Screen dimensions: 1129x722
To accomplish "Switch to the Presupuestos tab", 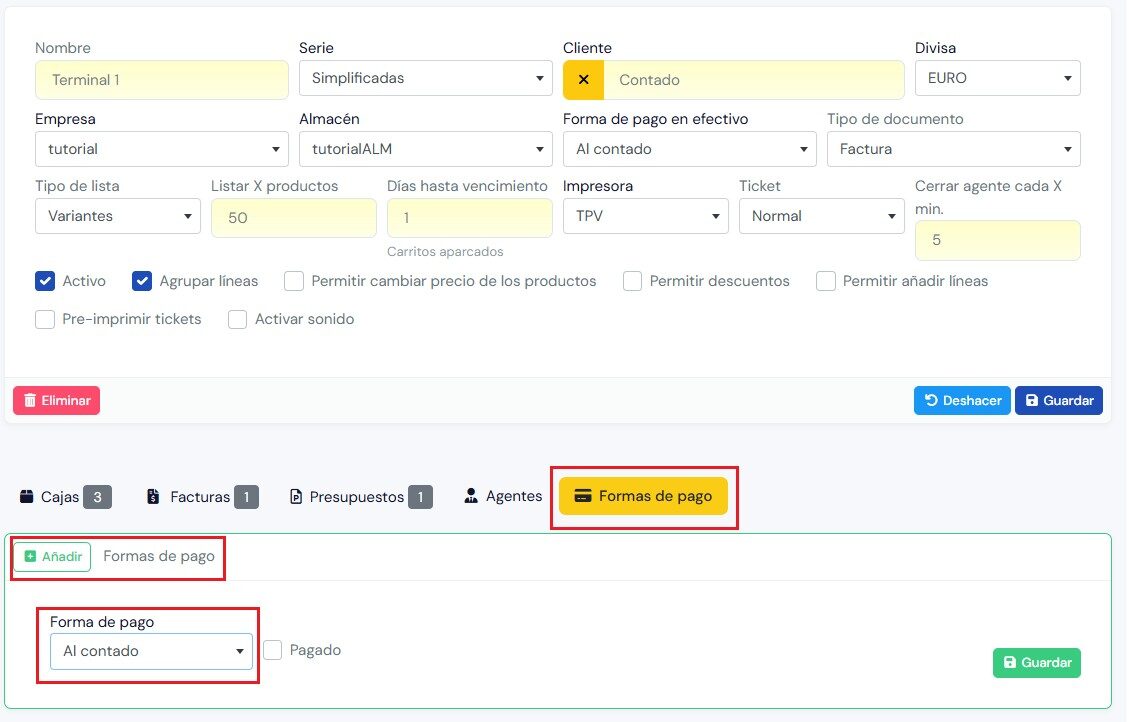I will tap(357, 497).
